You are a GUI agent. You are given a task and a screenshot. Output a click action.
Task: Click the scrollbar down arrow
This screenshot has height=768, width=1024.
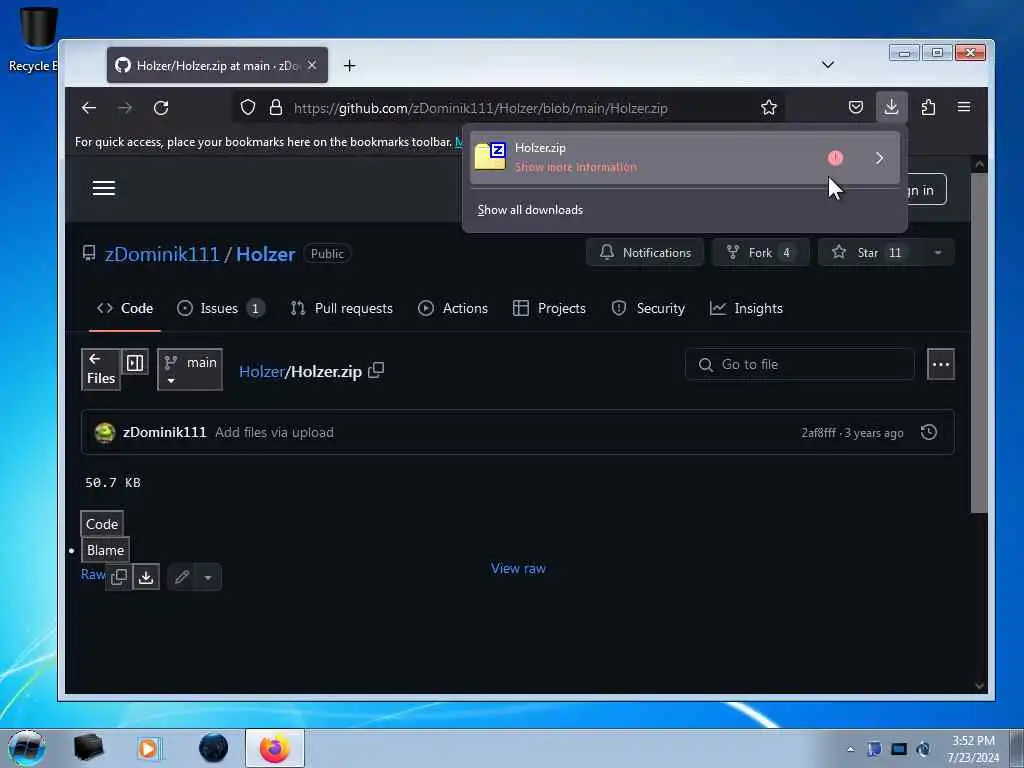[x=979, y=686]
